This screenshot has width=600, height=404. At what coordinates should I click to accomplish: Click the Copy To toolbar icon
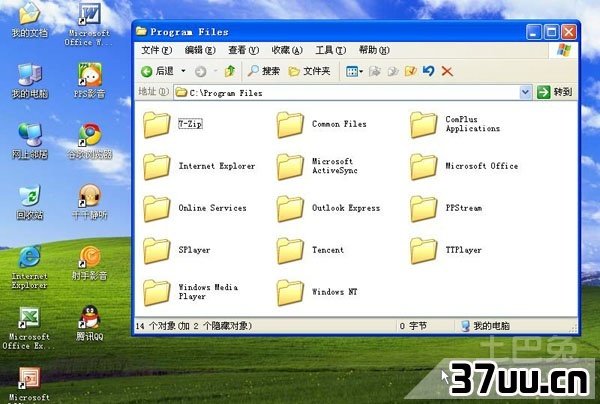click(x=393, y=71)
